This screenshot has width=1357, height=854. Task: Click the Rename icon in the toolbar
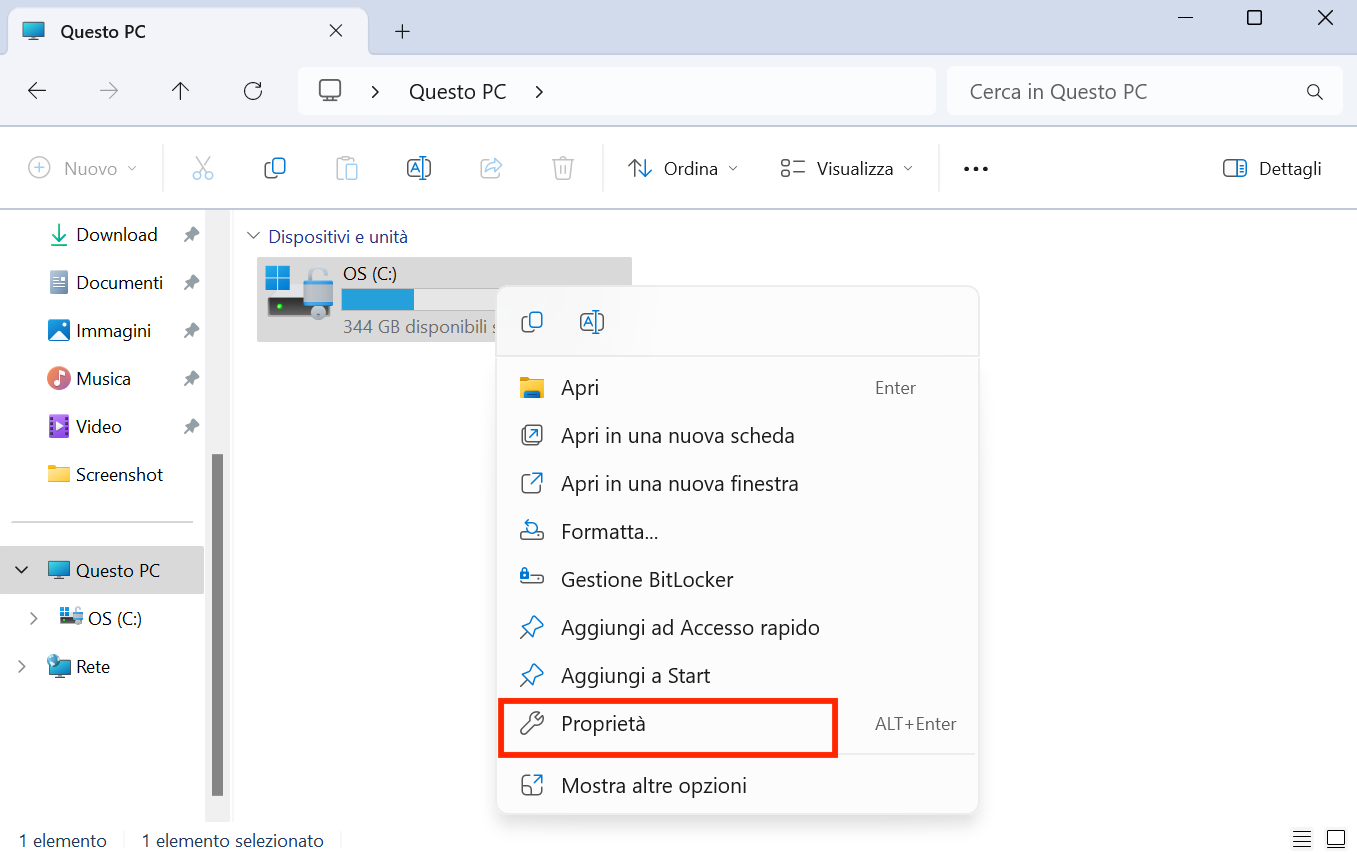(419, 168)
